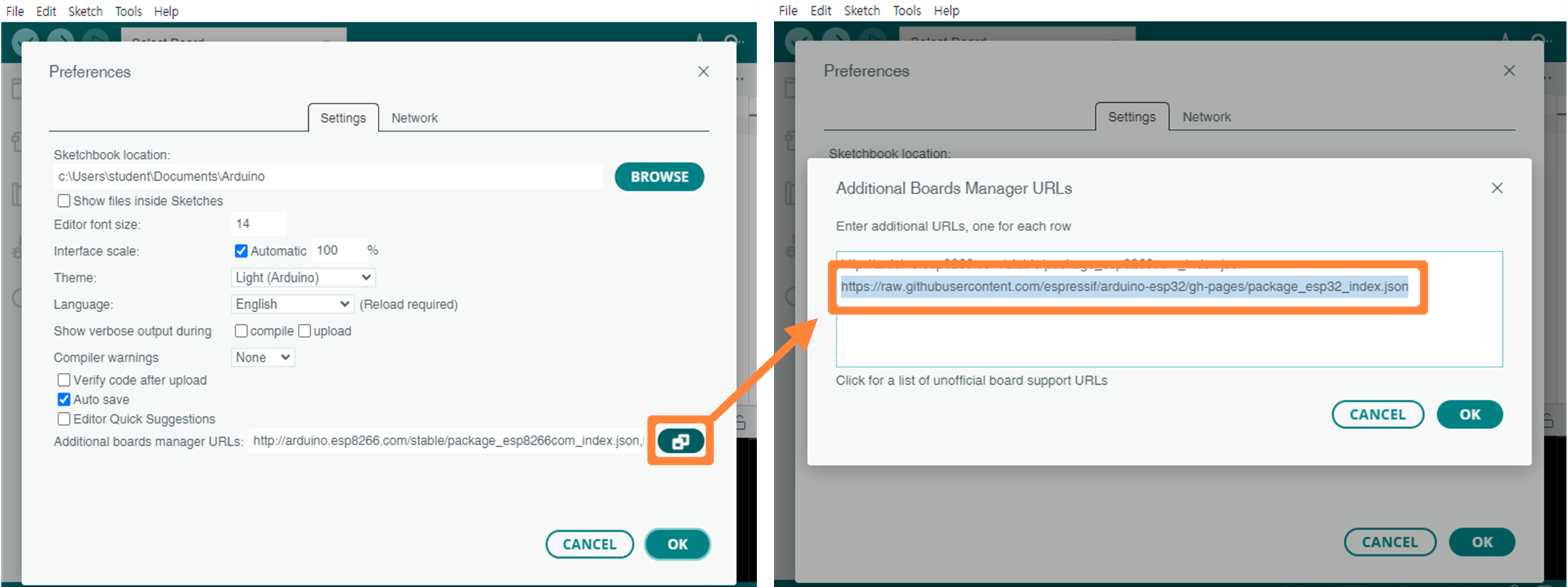This screenshot has width=1568, height=587.
Task: Enable verbose output during upload
Action: [305, 331]
